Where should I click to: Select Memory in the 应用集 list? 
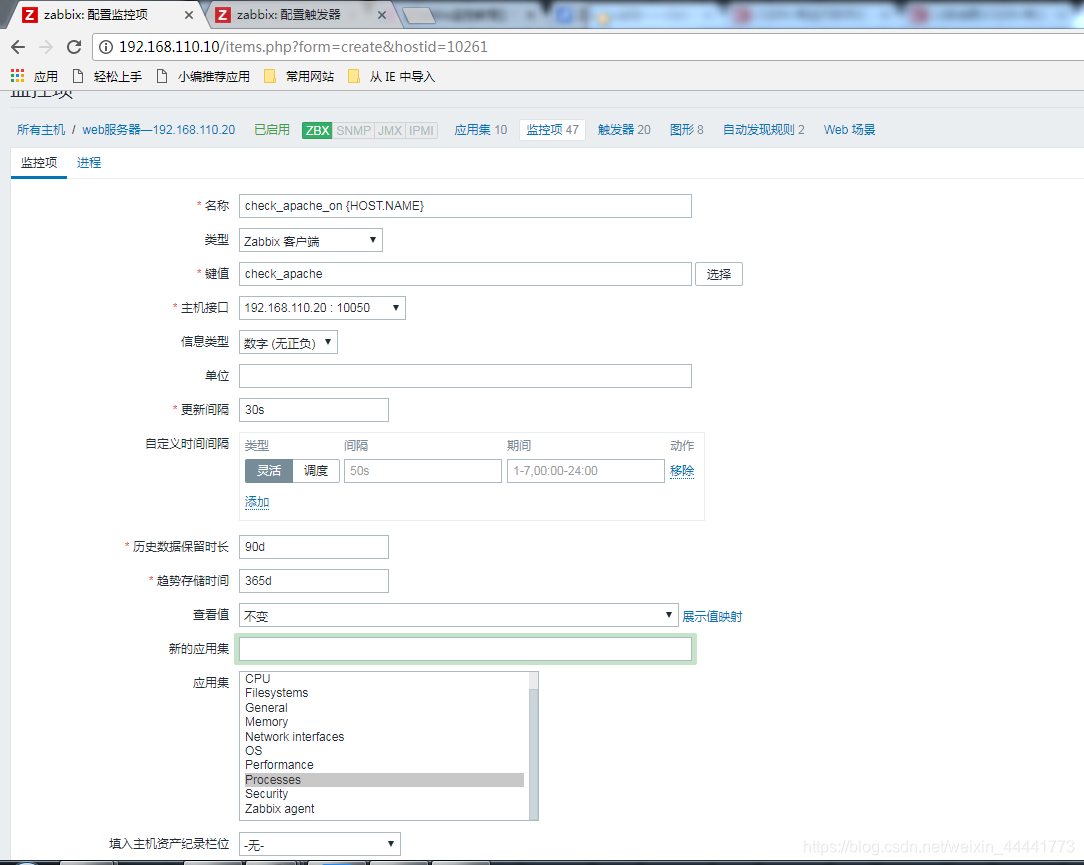384,722
